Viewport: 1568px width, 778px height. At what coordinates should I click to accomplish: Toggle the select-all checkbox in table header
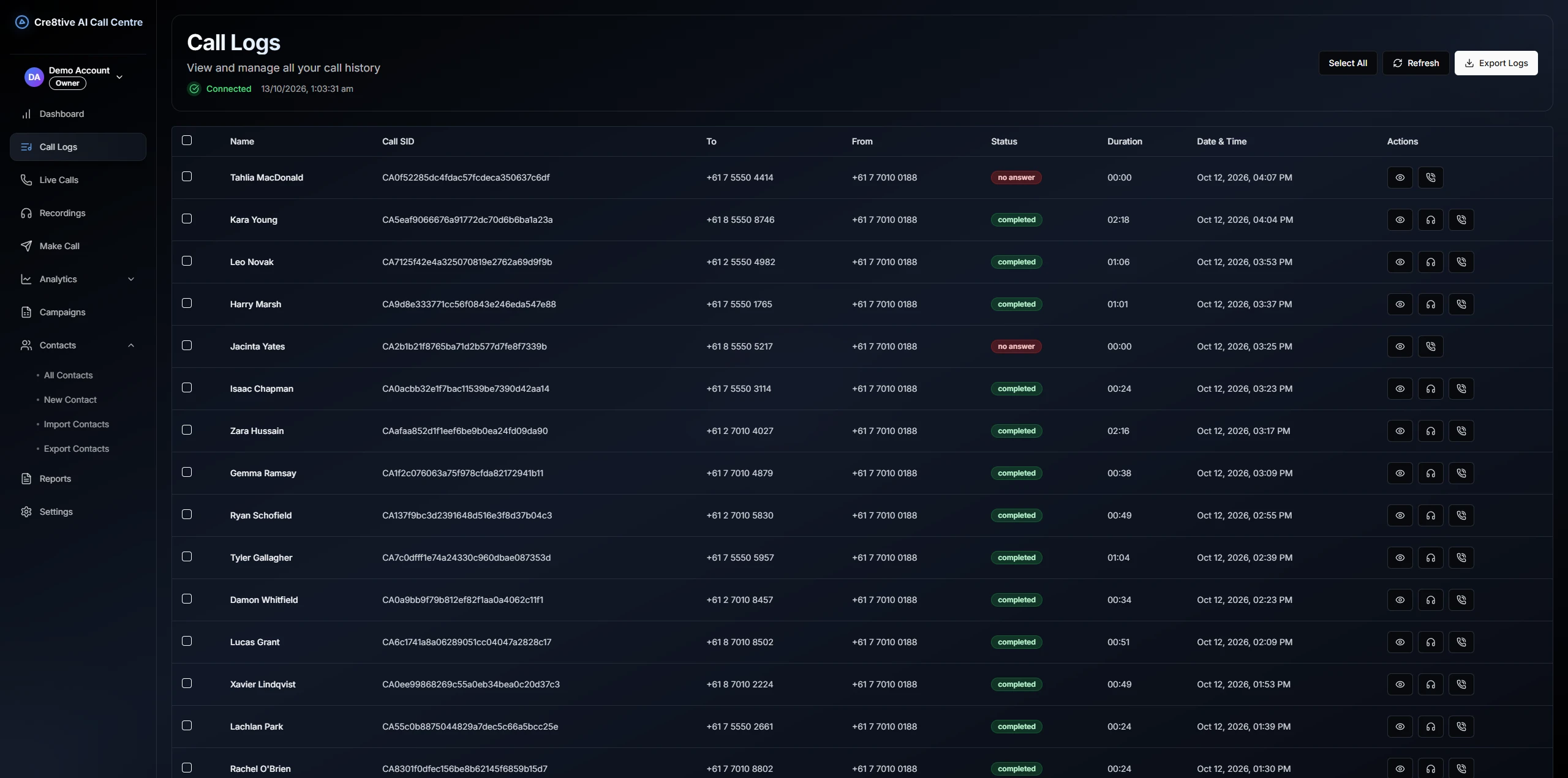pyautogui.click(x=187, y=140)
